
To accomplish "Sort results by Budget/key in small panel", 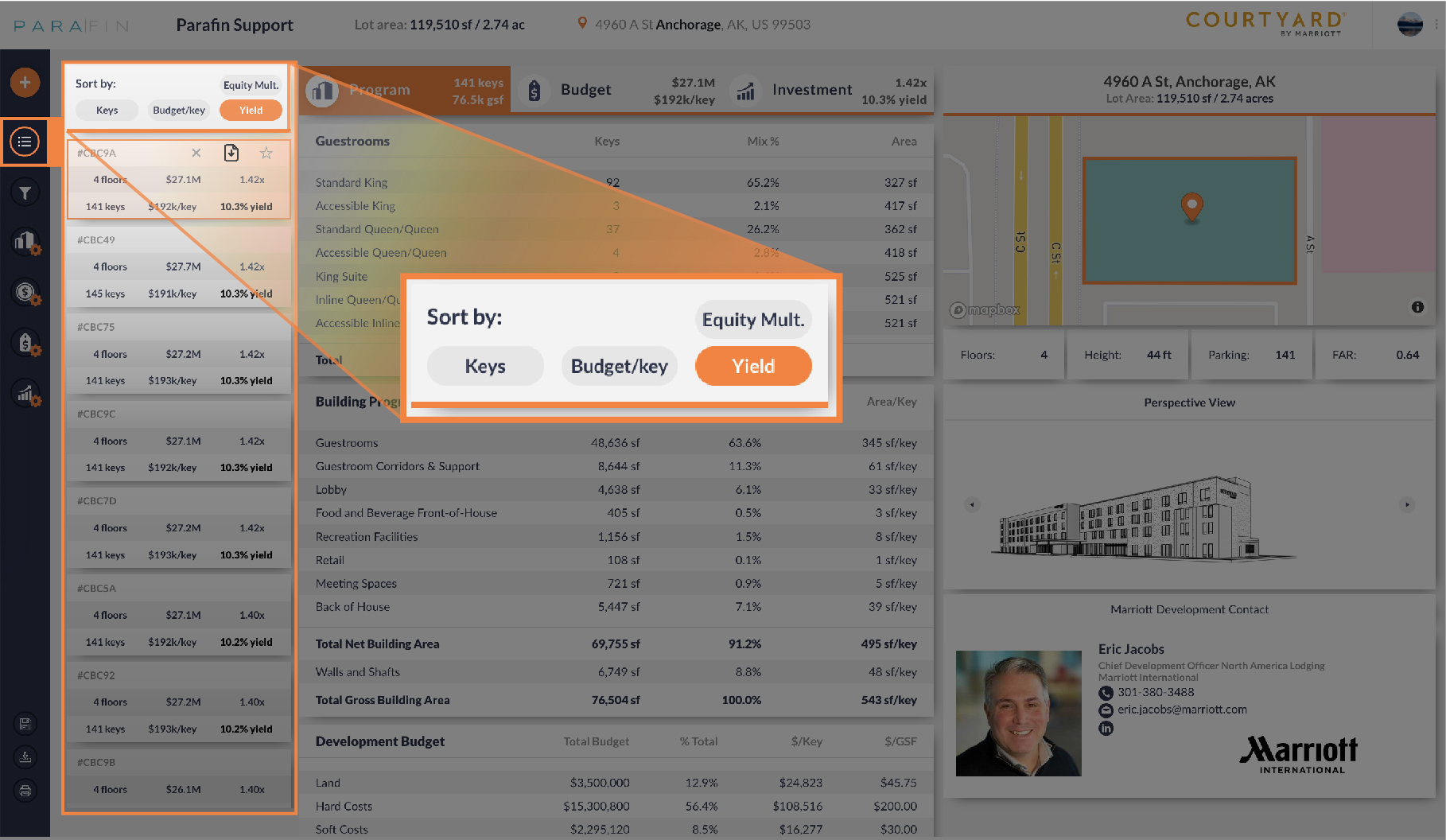I will (x=178, y=111).
